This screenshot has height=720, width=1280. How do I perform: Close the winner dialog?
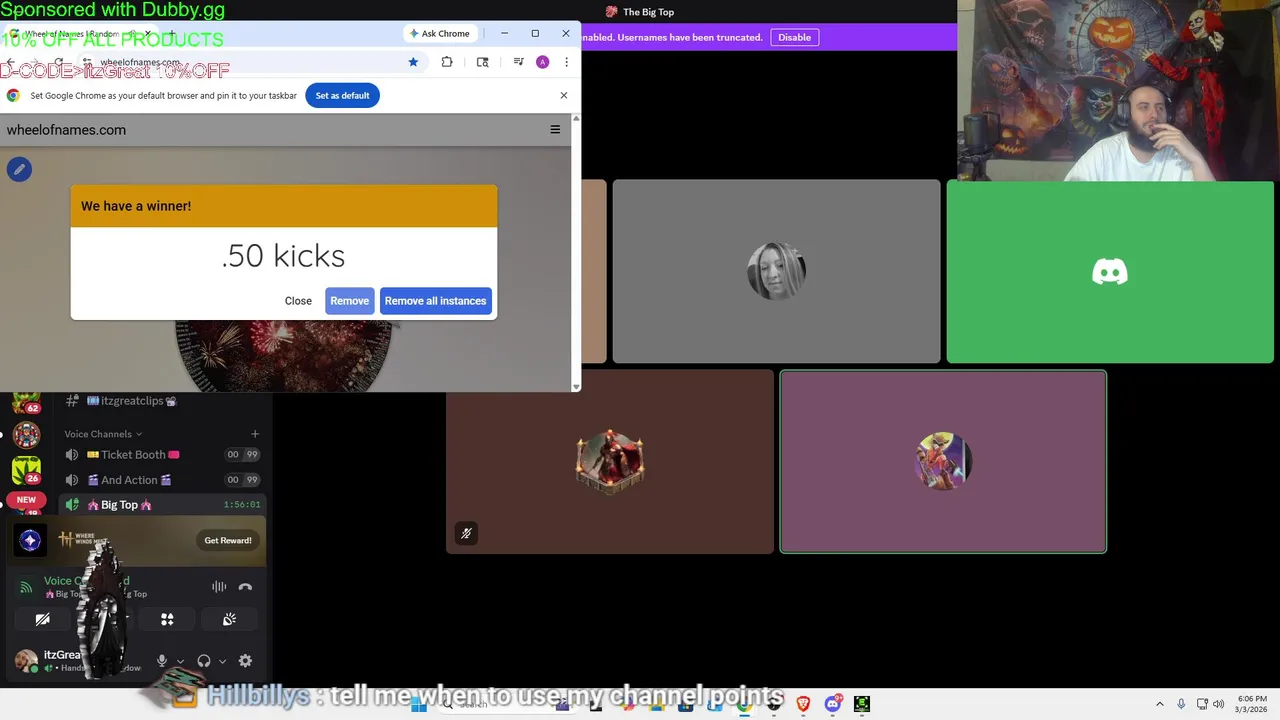coord(298,301)
